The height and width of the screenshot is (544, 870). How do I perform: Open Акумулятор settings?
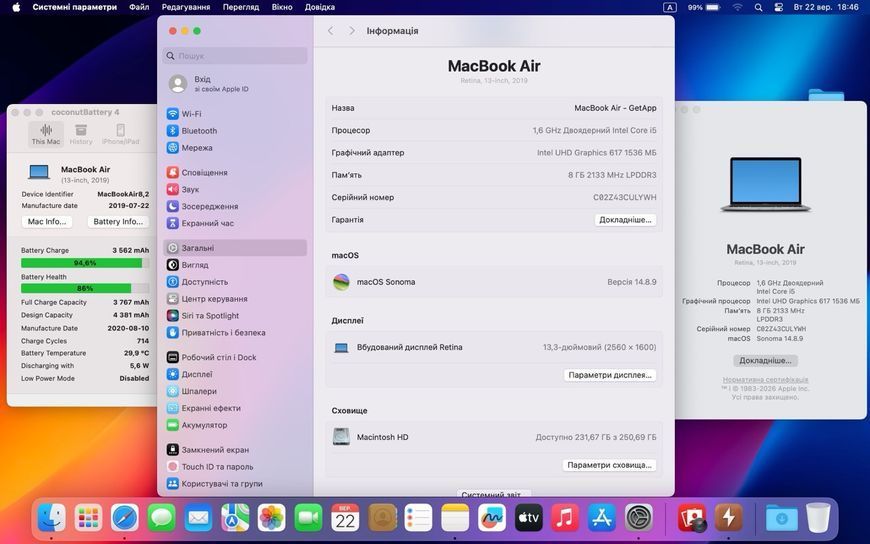pyautogui.click(x=235, y=425)
